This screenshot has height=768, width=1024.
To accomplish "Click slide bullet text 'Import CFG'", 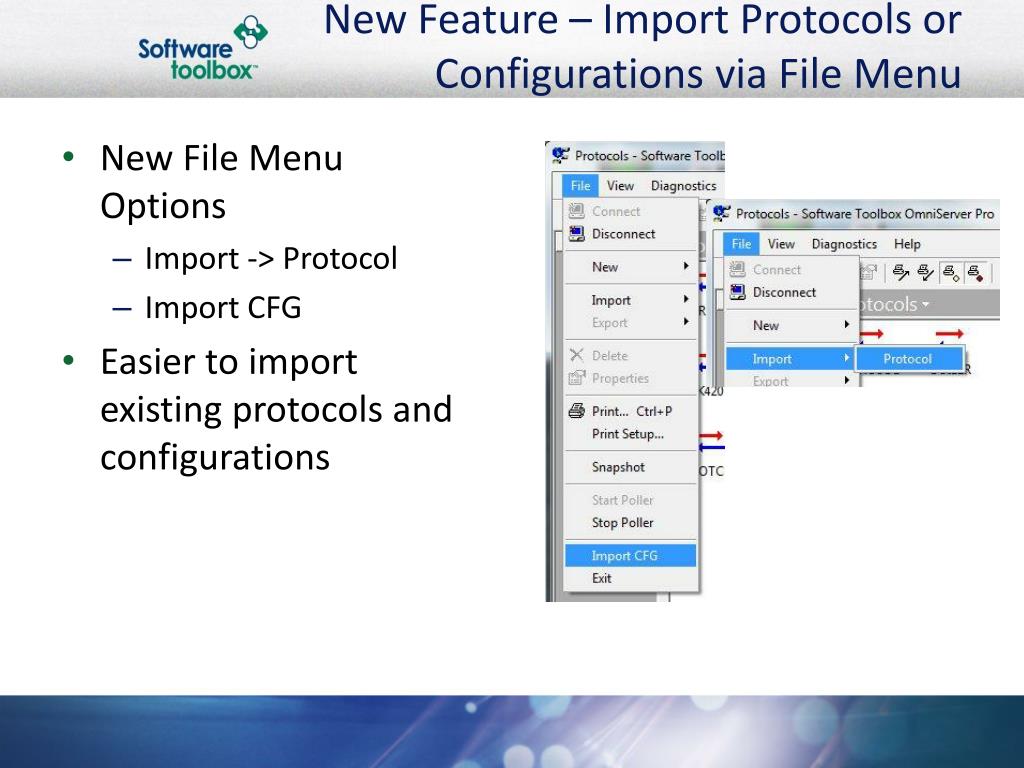I will point(223,307).
